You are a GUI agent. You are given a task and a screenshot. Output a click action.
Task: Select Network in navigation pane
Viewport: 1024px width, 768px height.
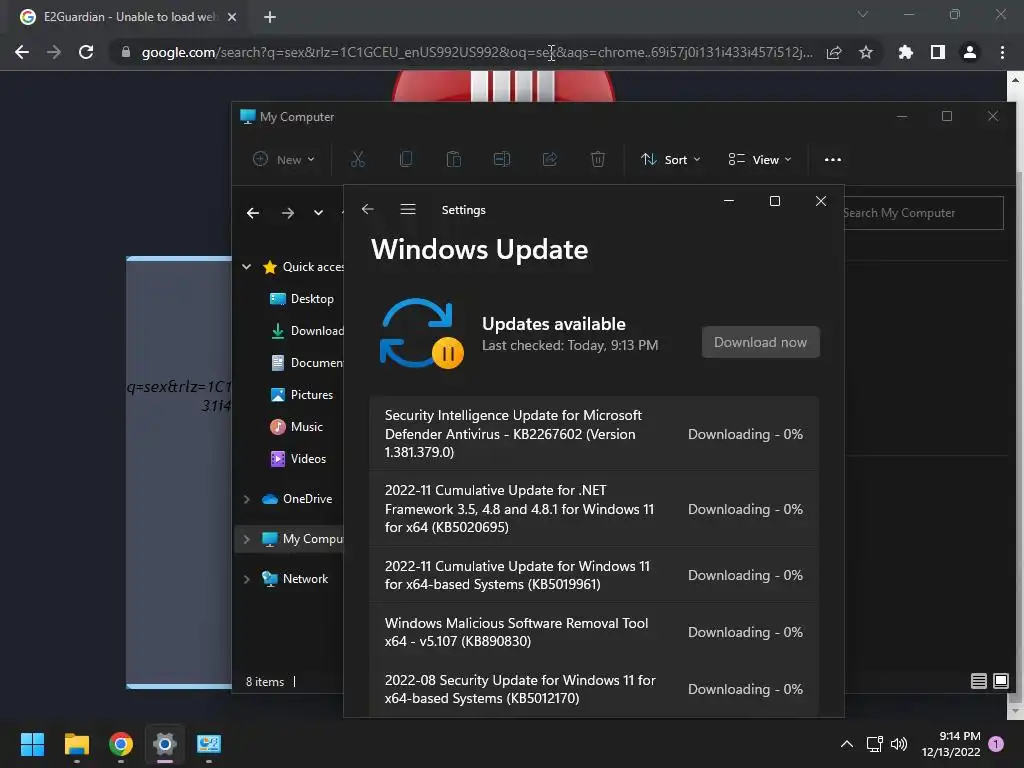[295, 579]
